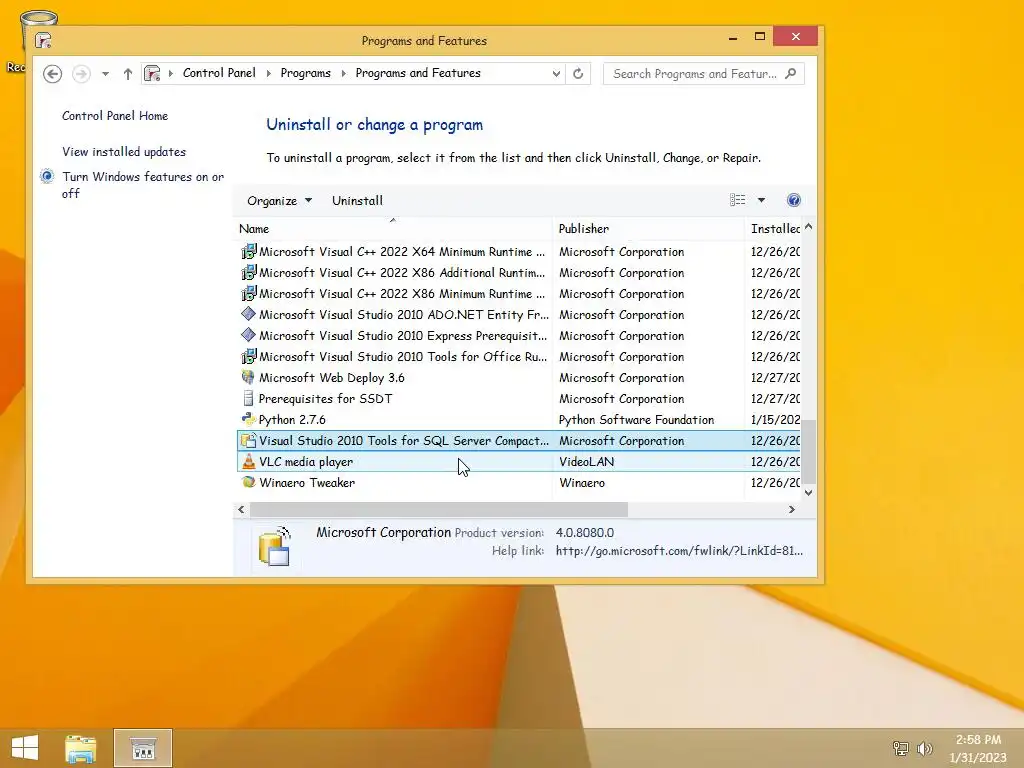Sort by the Name column header

tap(393, 229)
